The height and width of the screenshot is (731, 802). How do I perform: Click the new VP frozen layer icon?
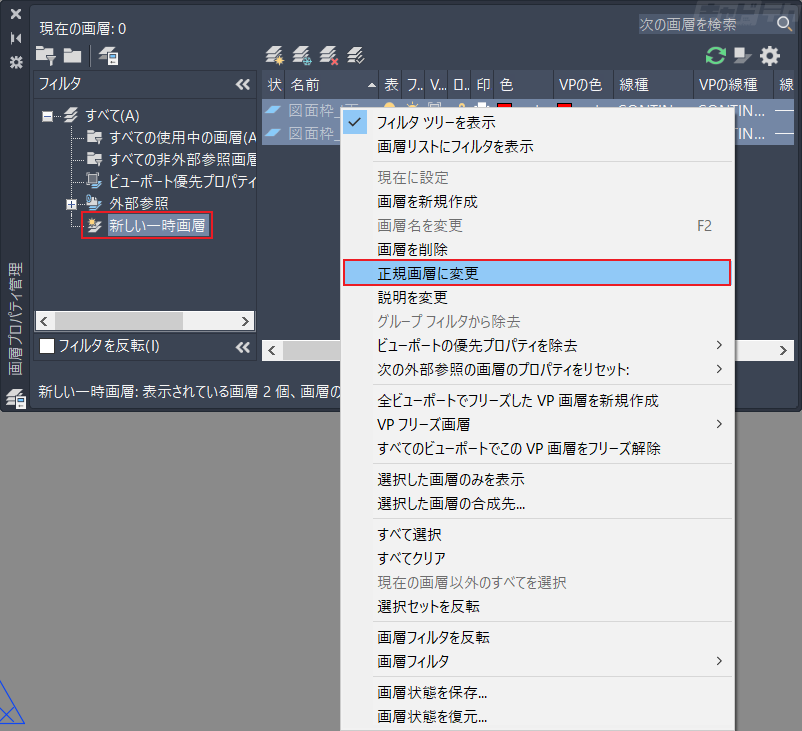pyautogui.click(x=301, y=56)
